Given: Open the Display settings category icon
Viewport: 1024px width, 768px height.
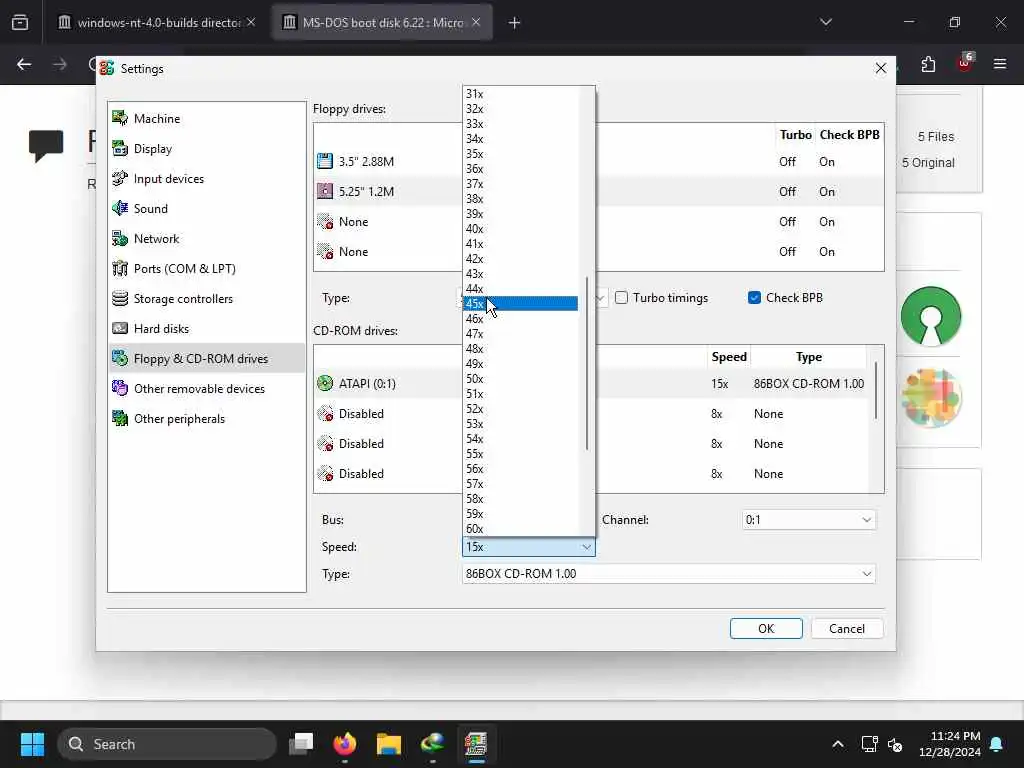Looking at the screenshot, I should (120, 148).
